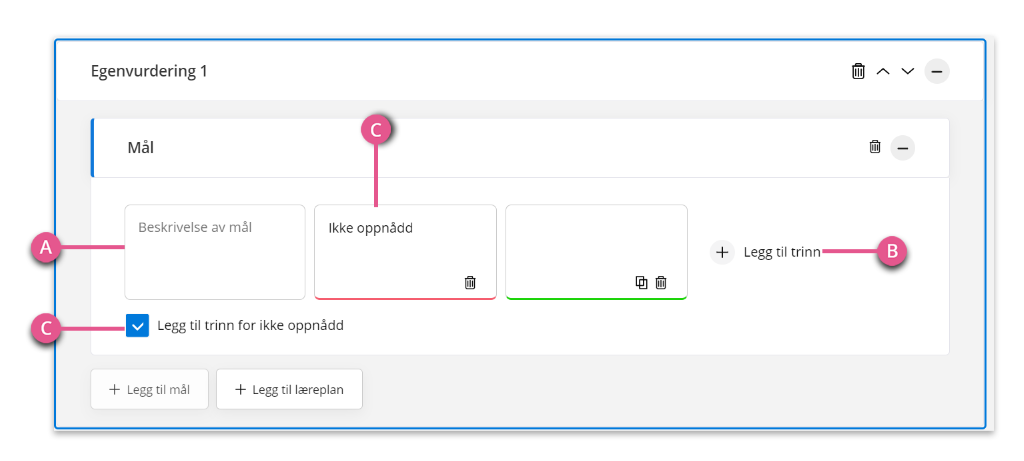
Task: Delete the Ikke oppnådd step
Action: click(x=470, y=282)
